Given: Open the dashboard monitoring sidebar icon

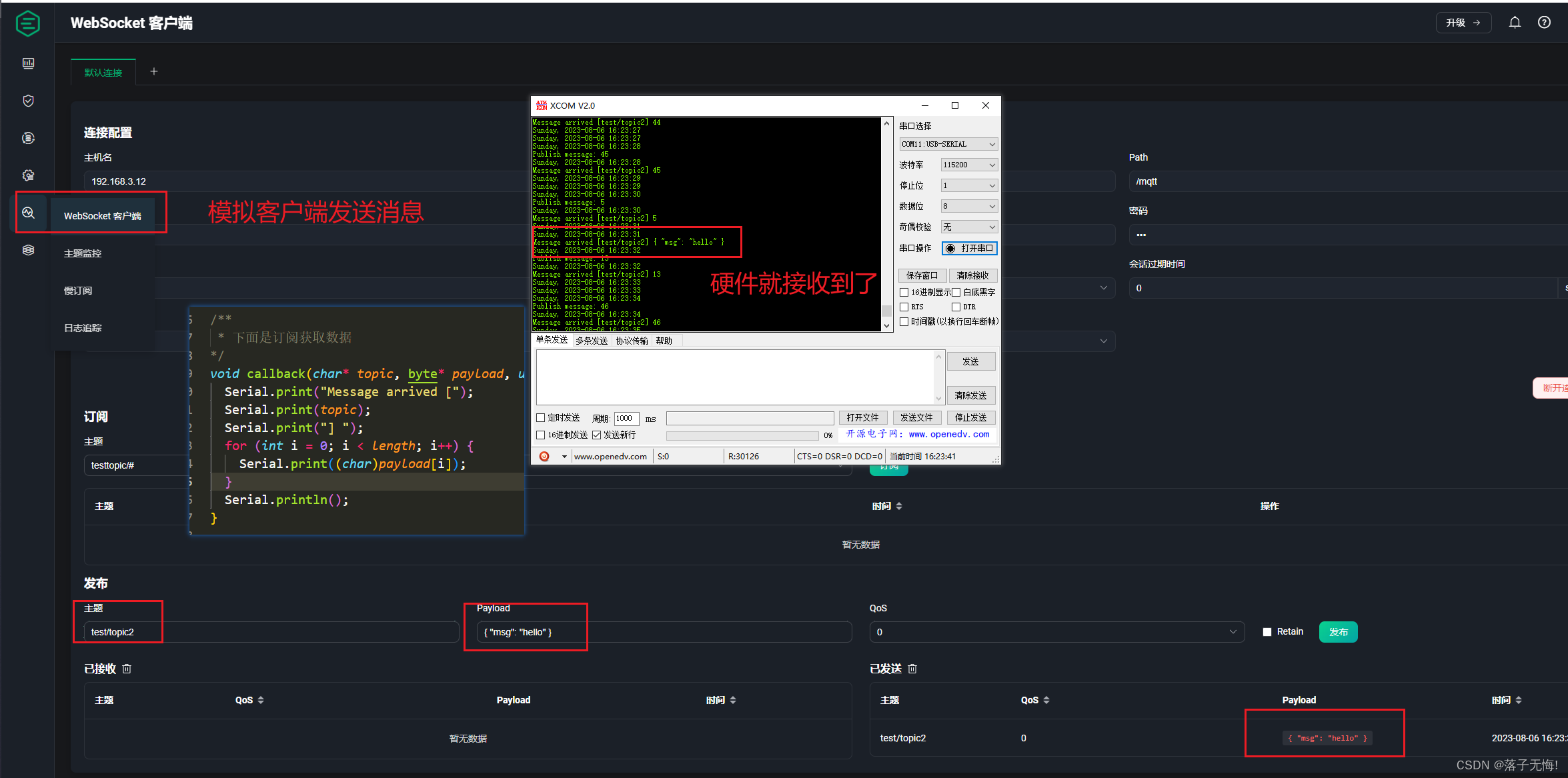Looking at the screenshot, I should [x=28, y=63].
